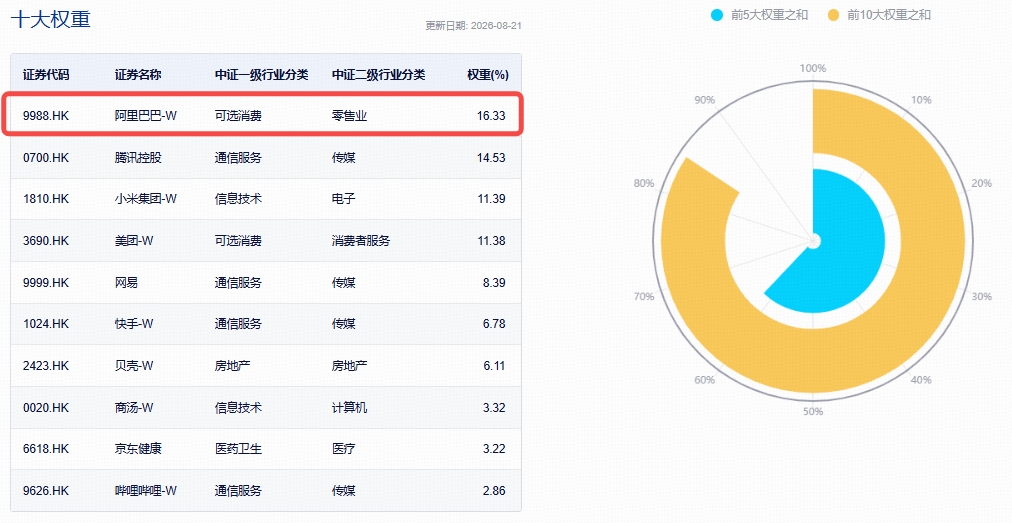Click the 70% chart axis label

point(643,296)
